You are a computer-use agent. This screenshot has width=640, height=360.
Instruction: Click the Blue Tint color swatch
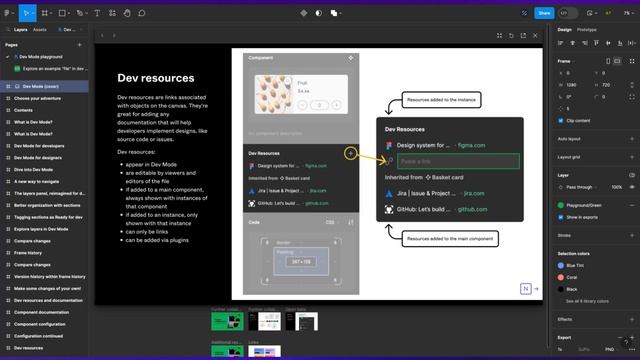561,265
